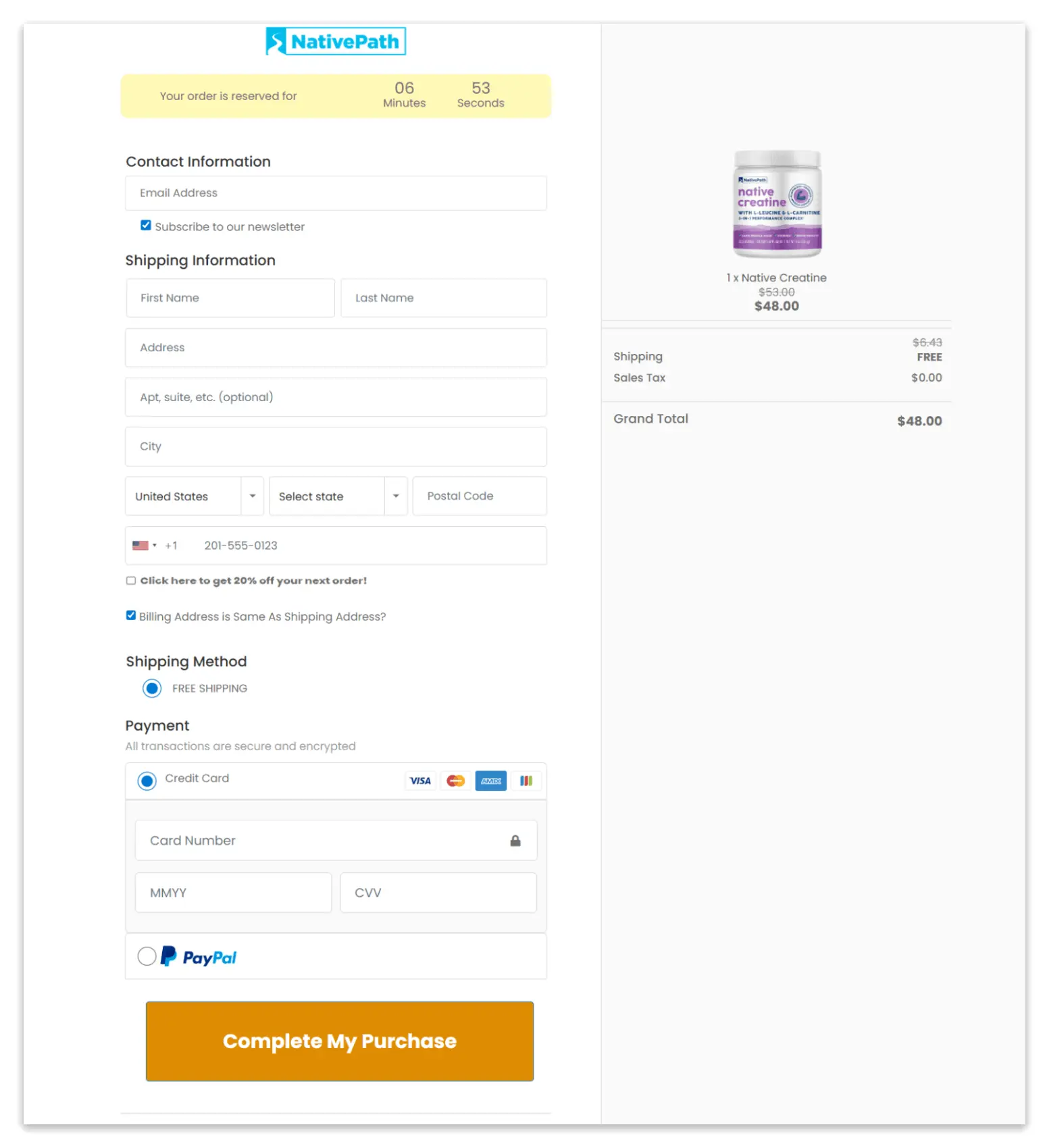Check the 20% off next order box
Viewport: 1049px width, 1148px height.
tap(131, 581)
